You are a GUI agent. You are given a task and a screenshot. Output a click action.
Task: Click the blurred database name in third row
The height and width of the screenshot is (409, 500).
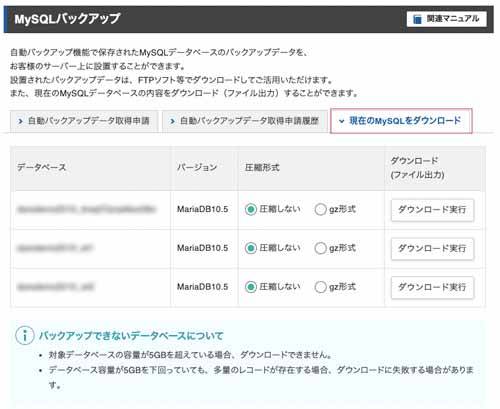click(55, 287)
